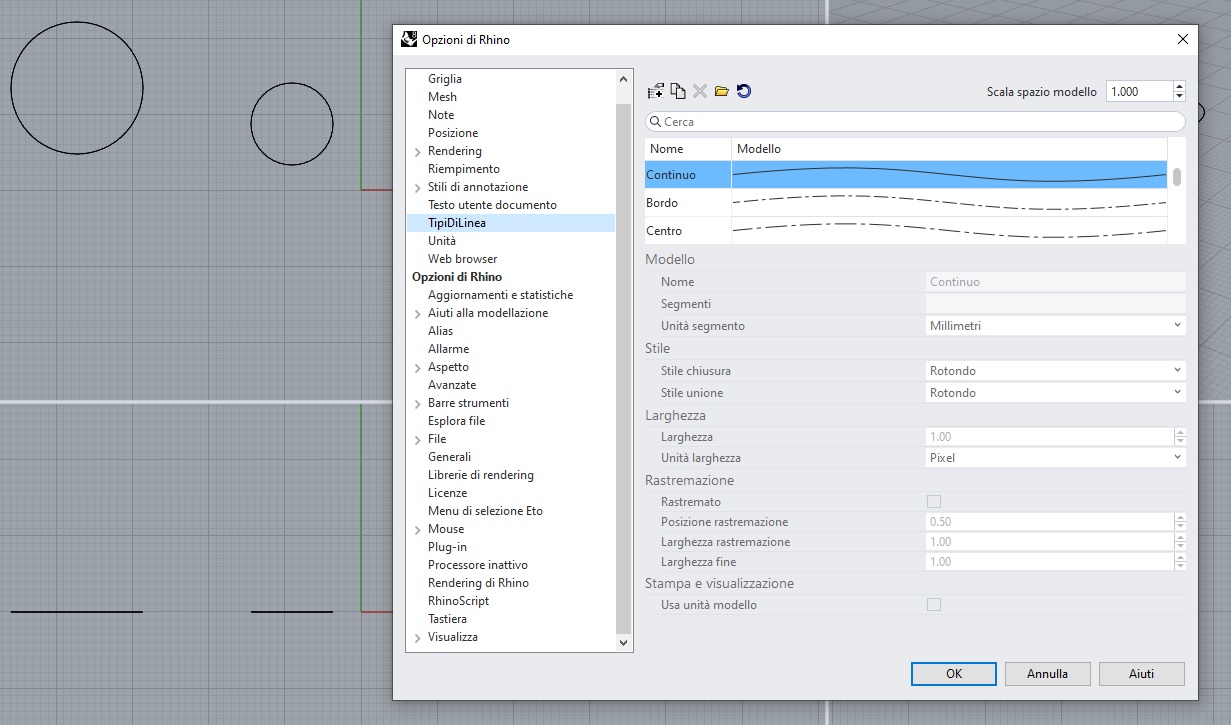Click the import linetypes folder icon
This screenshot has width=1231, height=725.
[721, 91]
